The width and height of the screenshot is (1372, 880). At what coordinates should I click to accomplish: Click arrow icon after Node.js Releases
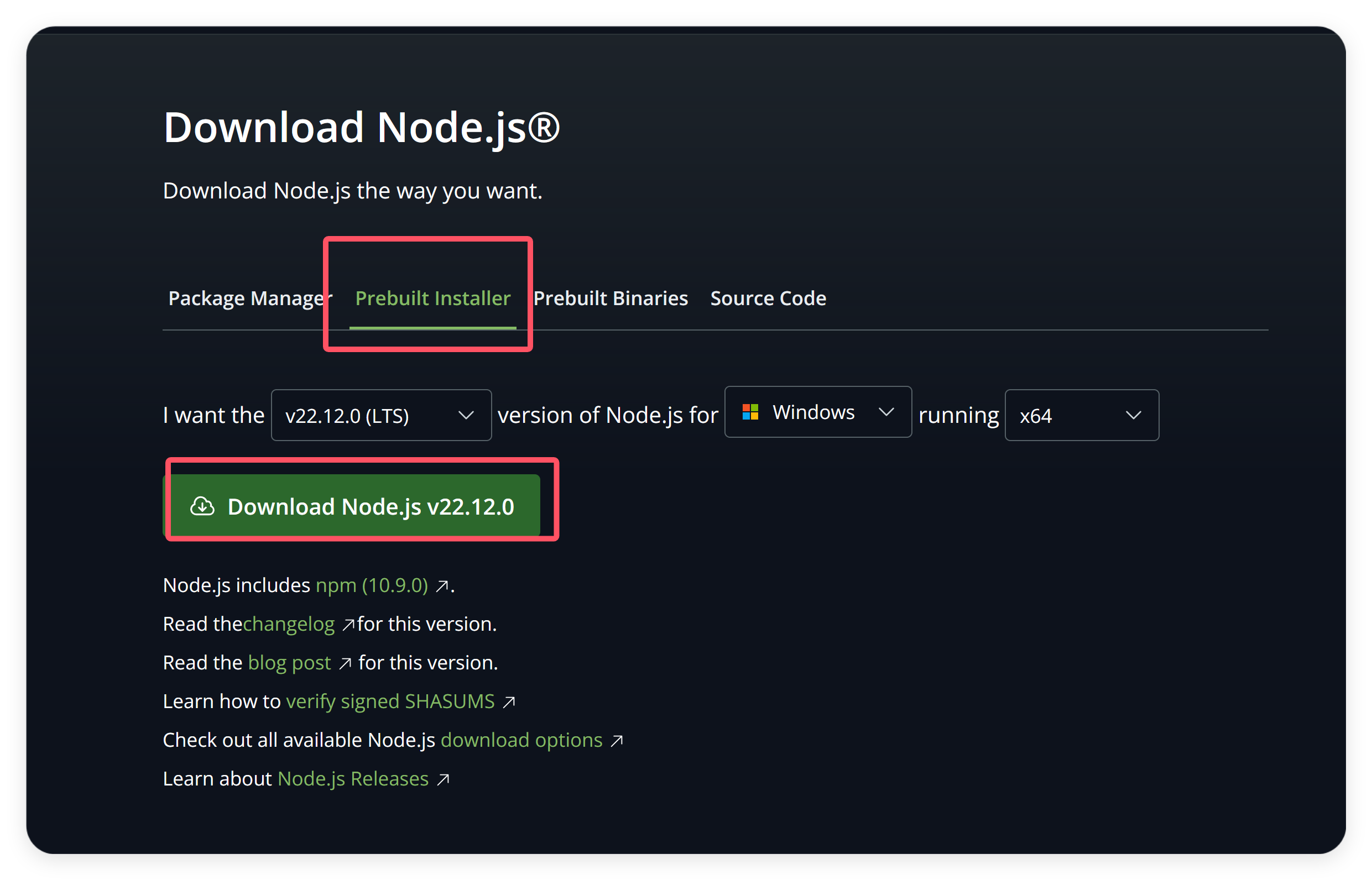pos(443,780)
